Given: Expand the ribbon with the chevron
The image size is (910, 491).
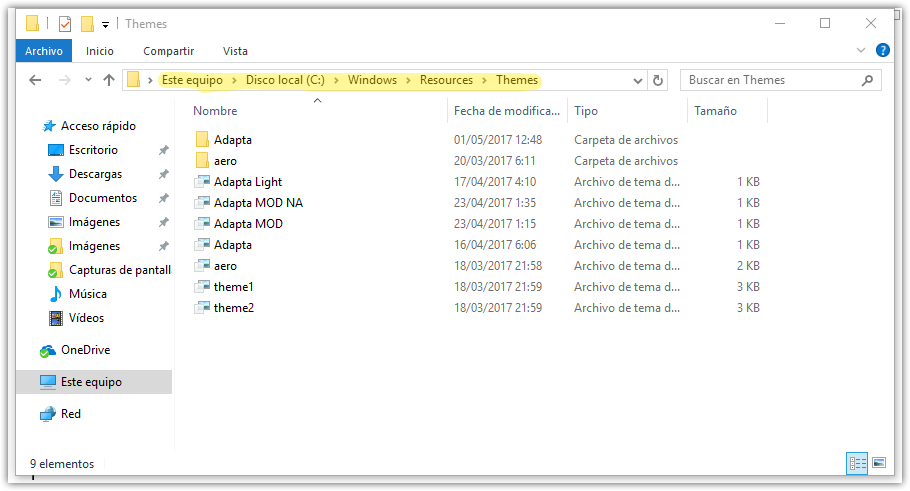Looking at the screenshot, I should [x=861, y=50].
